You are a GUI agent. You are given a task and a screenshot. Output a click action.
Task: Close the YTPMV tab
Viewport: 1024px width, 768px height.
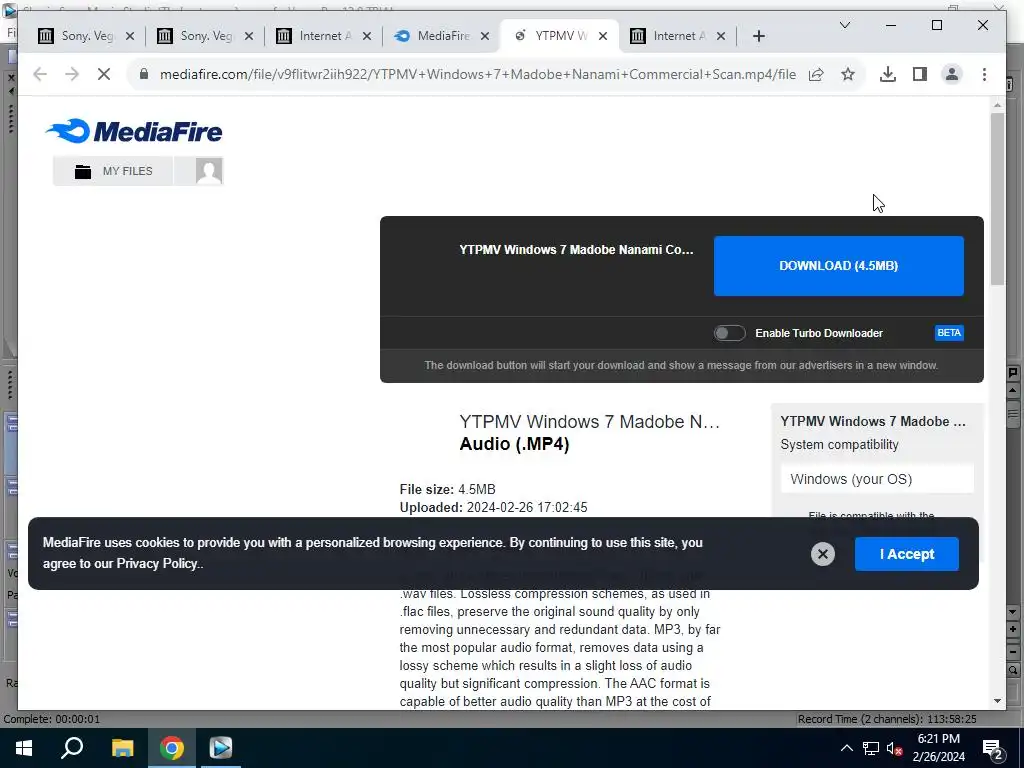603,37
